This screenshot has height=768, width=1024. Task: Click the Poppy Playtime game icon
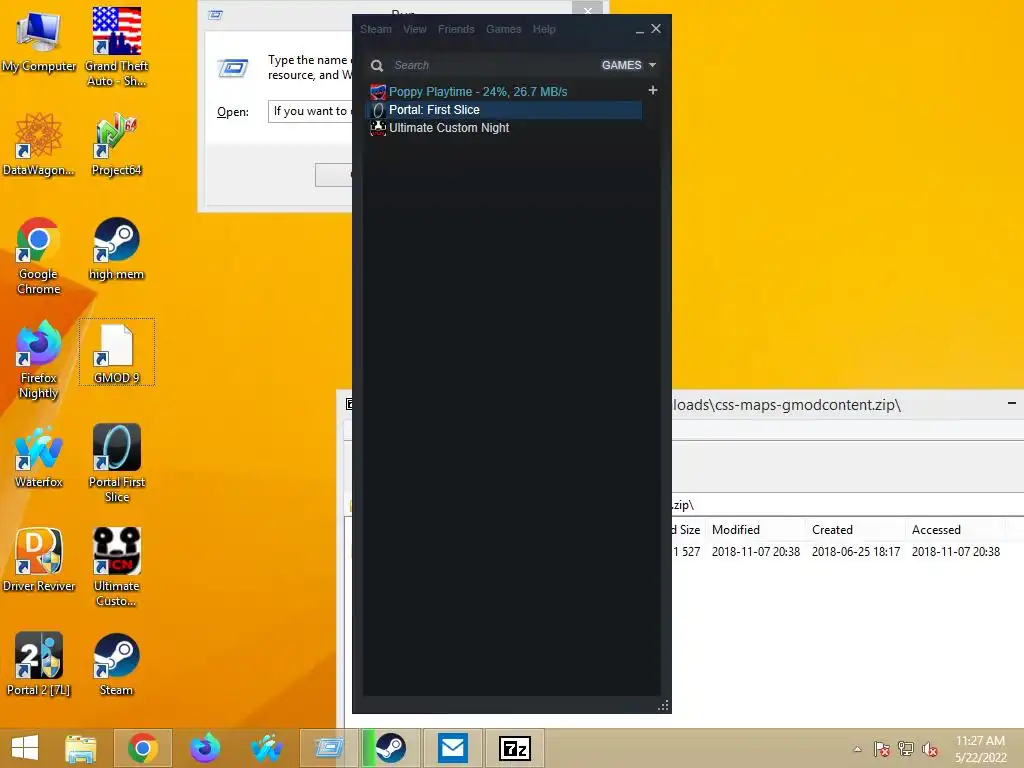[378, 92]
